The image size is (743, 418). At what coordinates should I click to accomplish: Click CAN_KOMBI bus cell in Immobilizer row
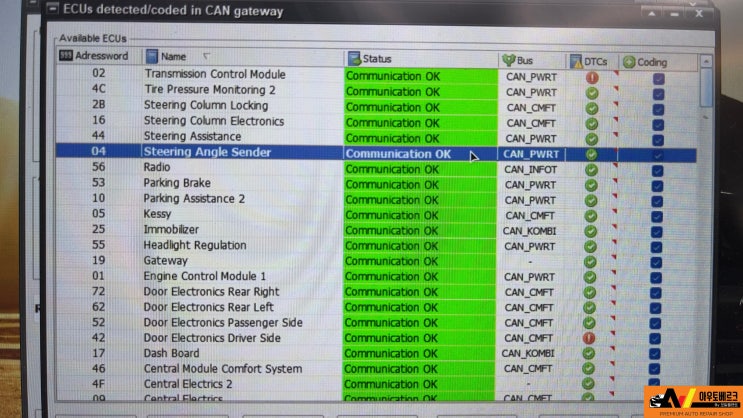pos(529,231)
